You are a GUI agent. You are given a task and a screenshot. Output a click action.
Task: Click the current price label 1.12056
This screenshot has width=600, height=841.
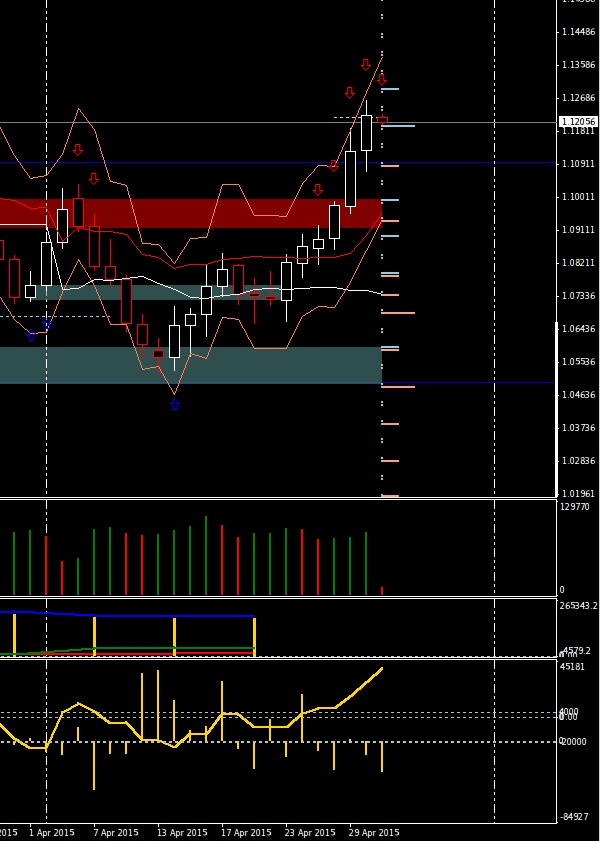(x=577, y=122)
